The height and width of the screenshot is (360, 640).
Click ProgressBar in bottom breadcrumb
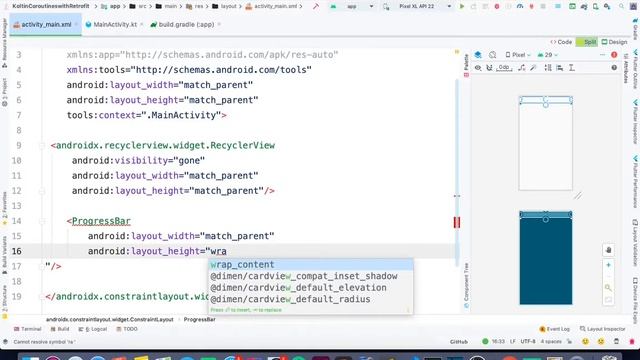pyautogui.click(x=200, y=320)
